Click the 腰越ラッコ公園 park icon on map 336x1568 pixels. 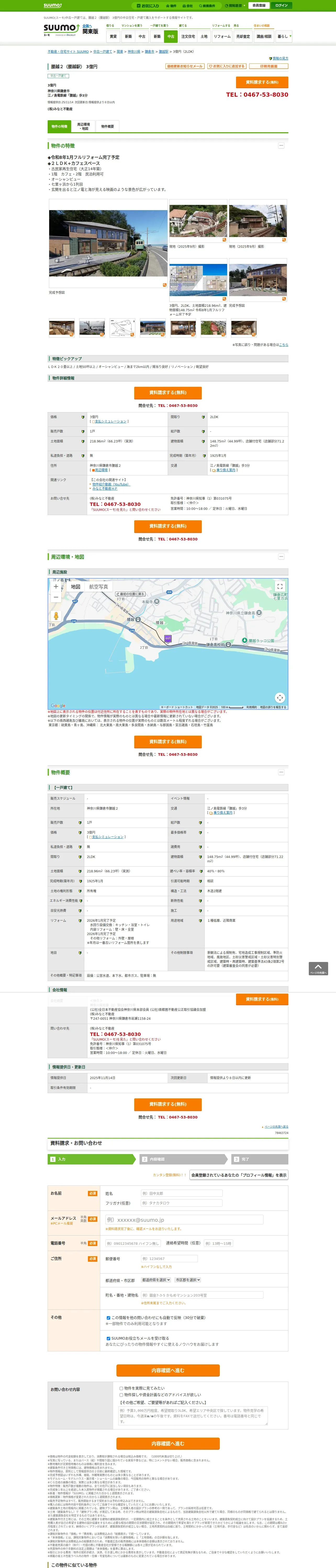pyautogui.click(x=244, y=640)
